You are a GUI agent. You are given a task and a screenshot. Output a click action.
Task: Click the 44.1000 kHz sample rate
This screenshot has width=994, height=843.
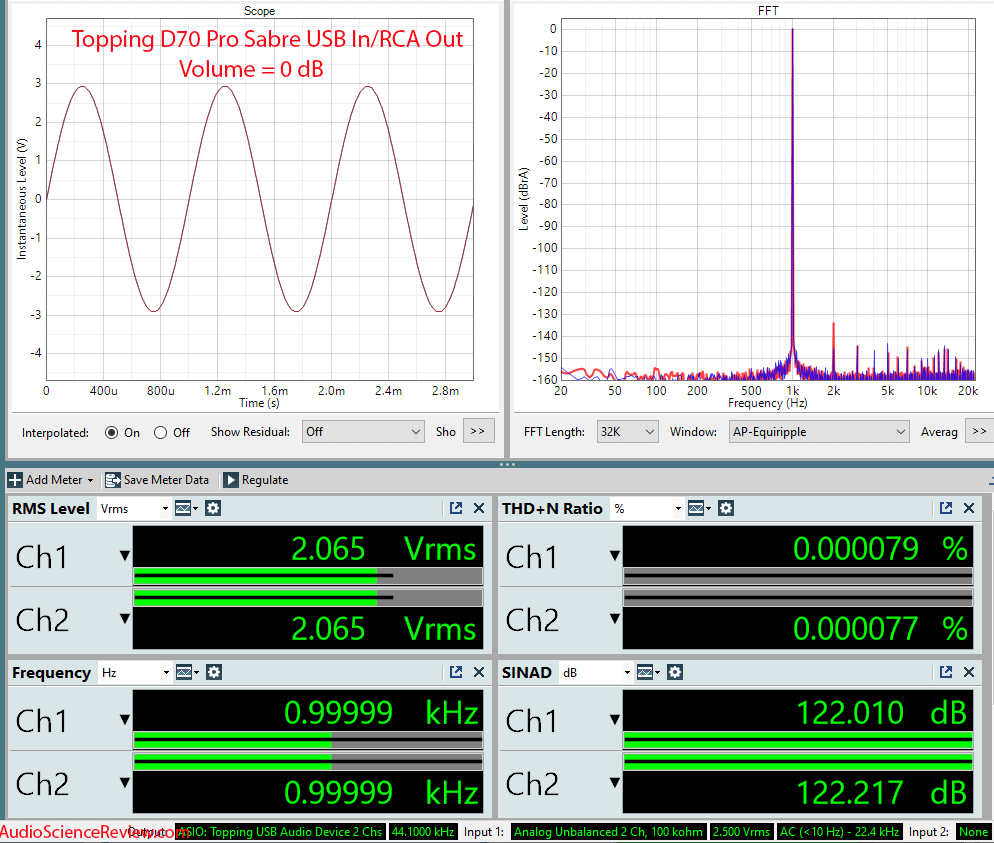(423, 832)
